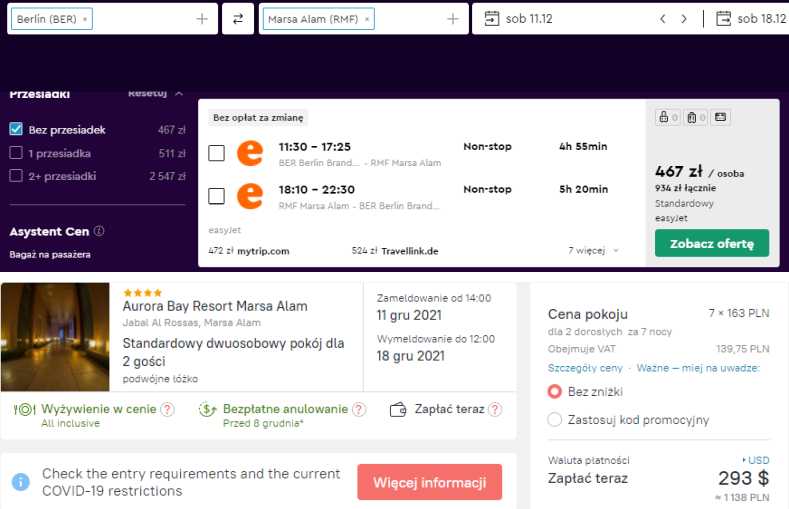Choose Zastosuj kod promocyjny option
The width and height of the screenshot is (789, 509).
(555, 420)
